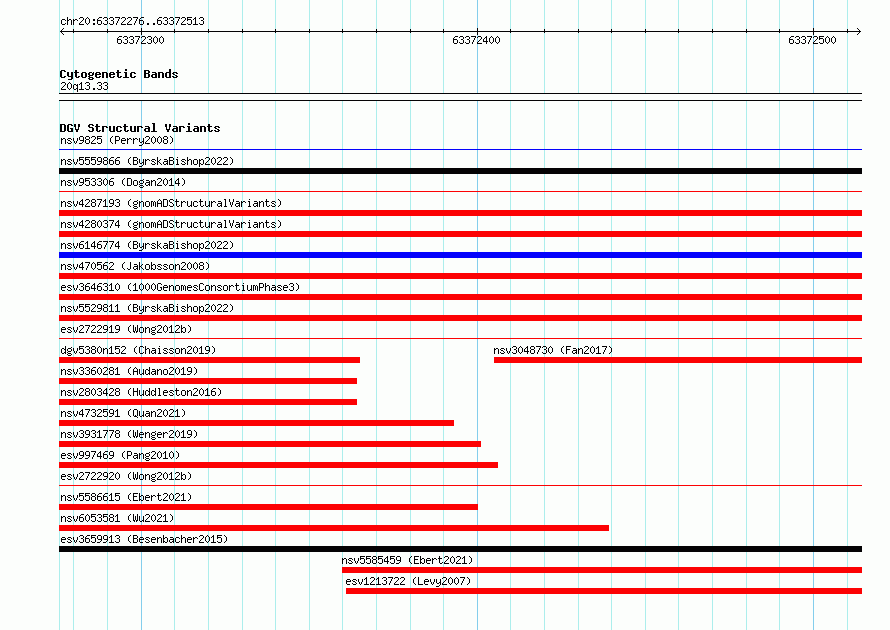Click the esv2722919 (Wong2012b) label
890x630 pixels.
pyautogui.click(x=126, y=329)
